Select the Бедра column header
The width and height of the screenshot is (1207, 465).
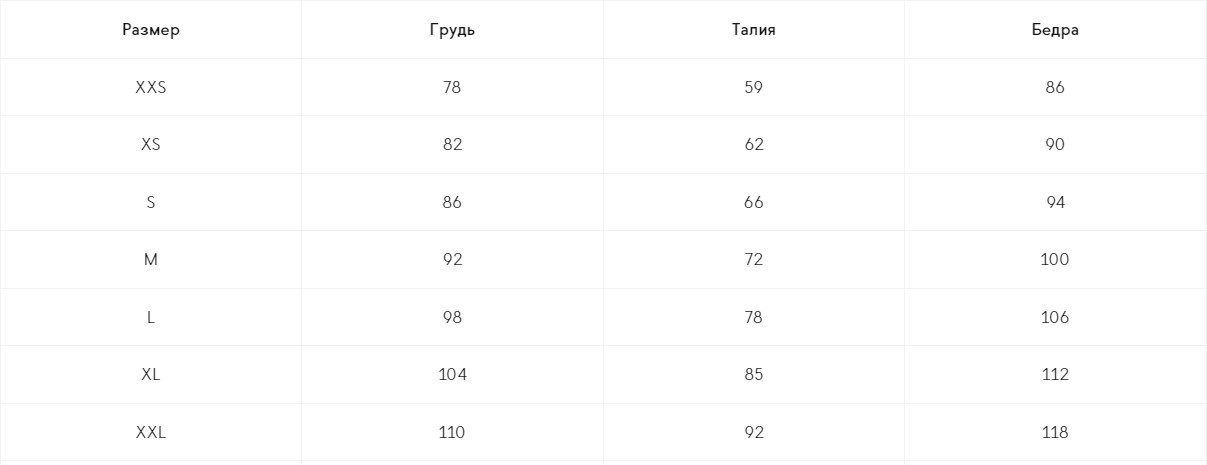pyautogui.click(x=1055, y=30)
